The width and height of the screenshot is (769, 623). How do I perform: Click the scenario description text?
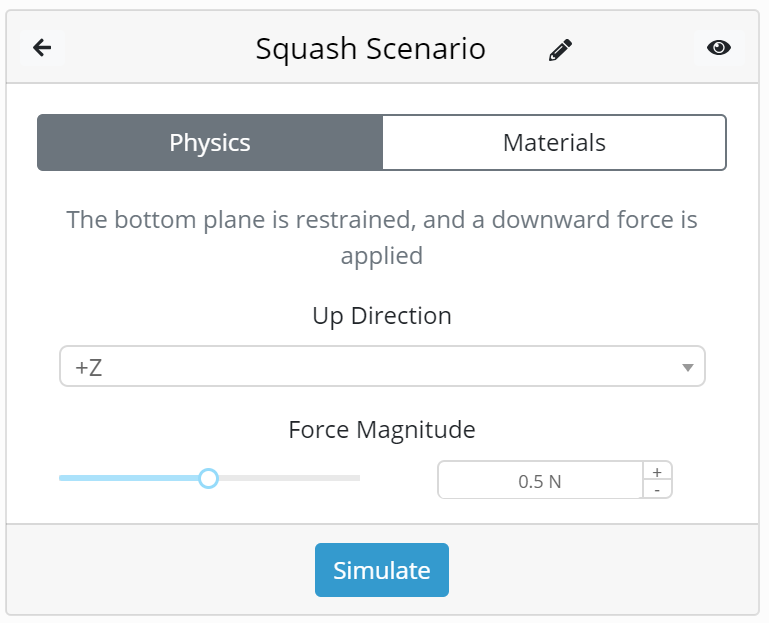[382, 237]
